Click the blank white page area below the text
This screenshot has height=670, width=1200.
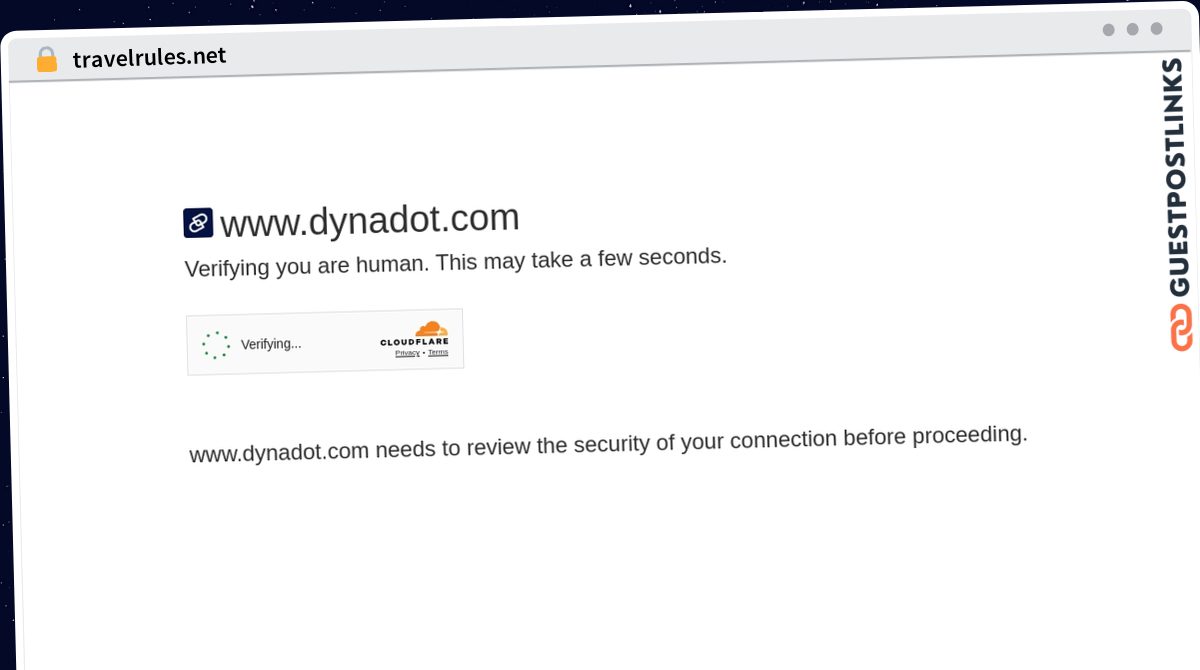pyautogui.click(x=600, y=570)
